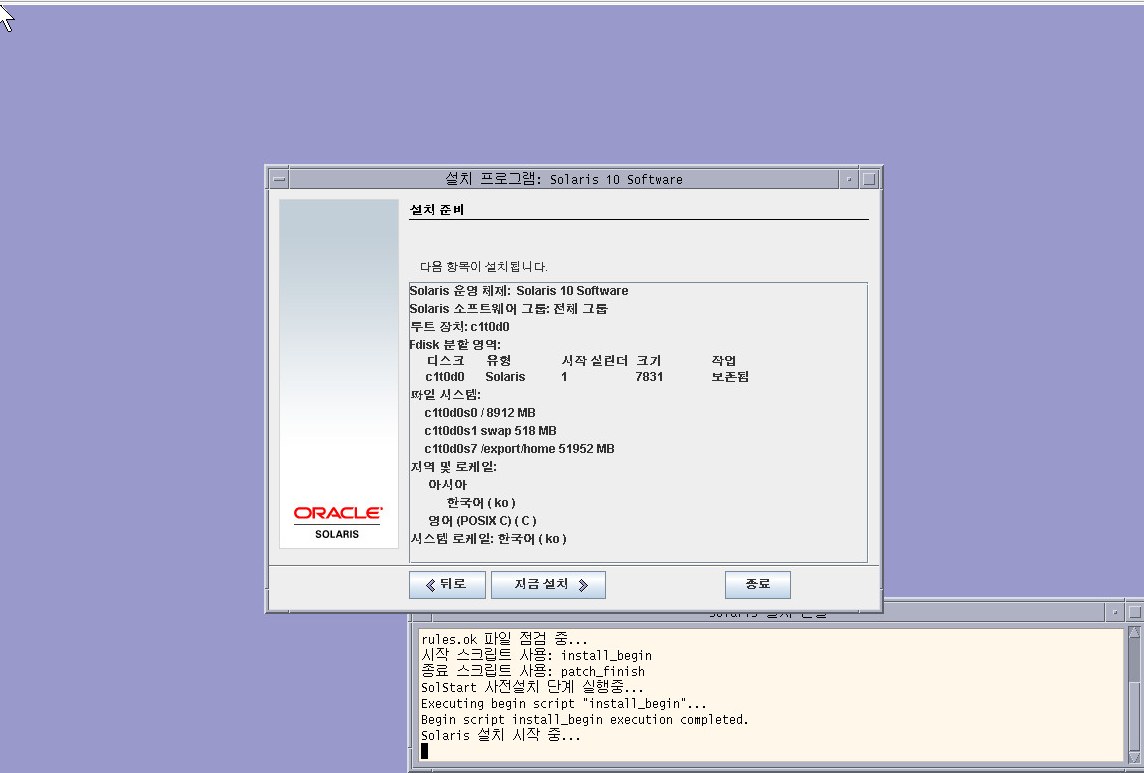Click the 종료 (Exit) button
Image resolution: width=1144 pixels, height=773 pixels.
point(757,585)
